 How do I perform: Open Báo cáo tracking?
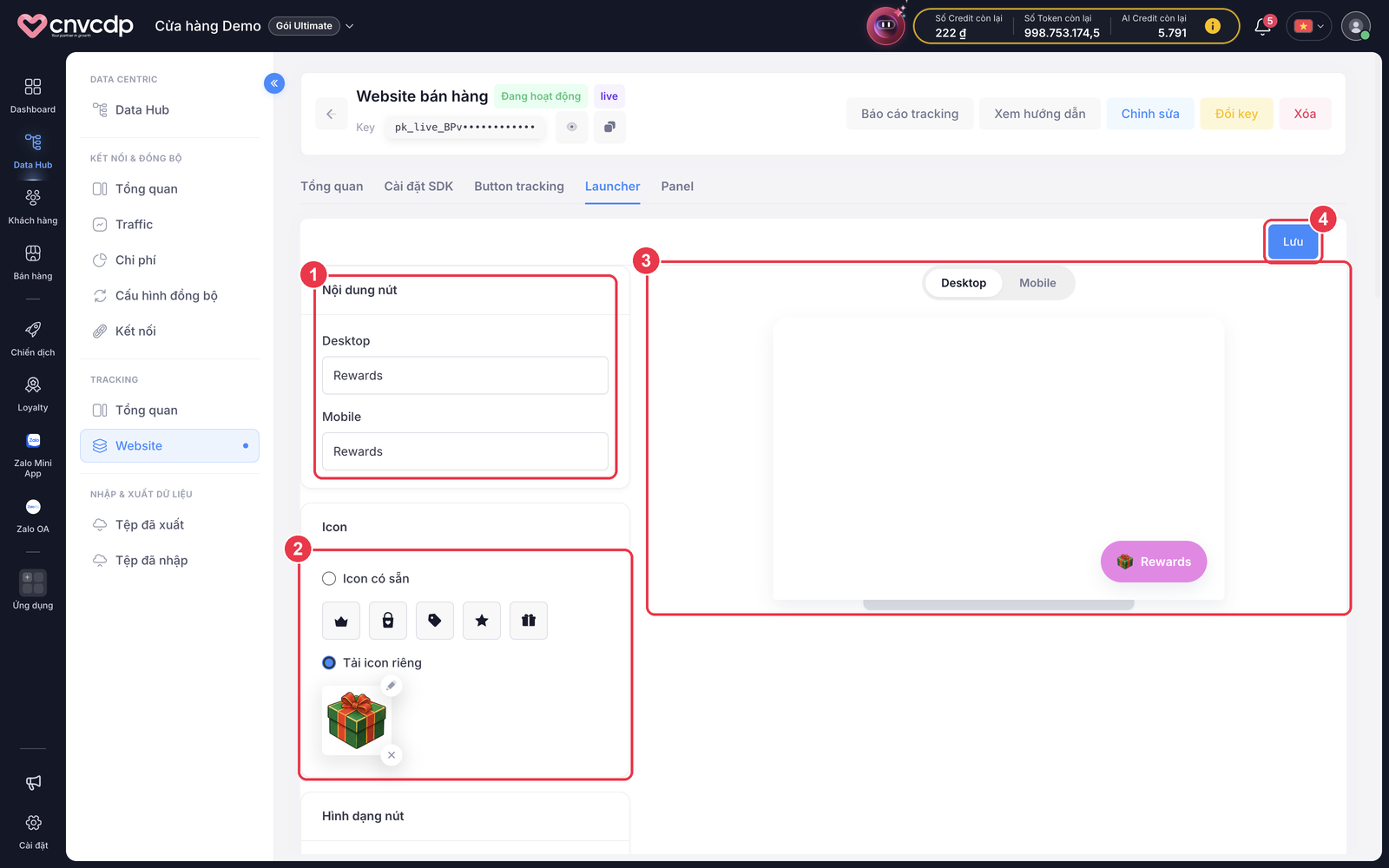click(x=910, y=114)
